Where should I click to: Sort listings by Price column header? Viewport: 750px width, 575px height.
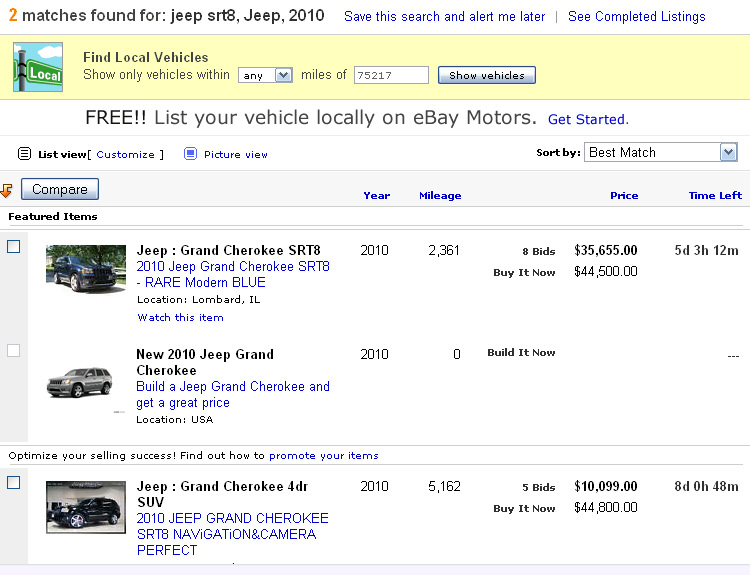pos(624,195)
